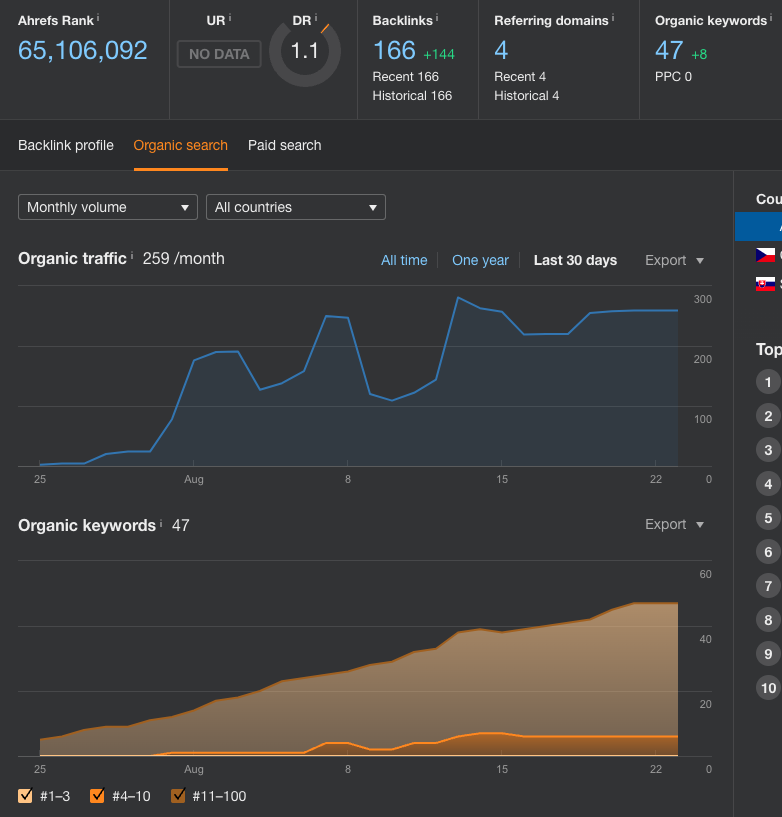Show All time organic traffic range
Screen dimensions: 782x817
[x=404, y=260]
